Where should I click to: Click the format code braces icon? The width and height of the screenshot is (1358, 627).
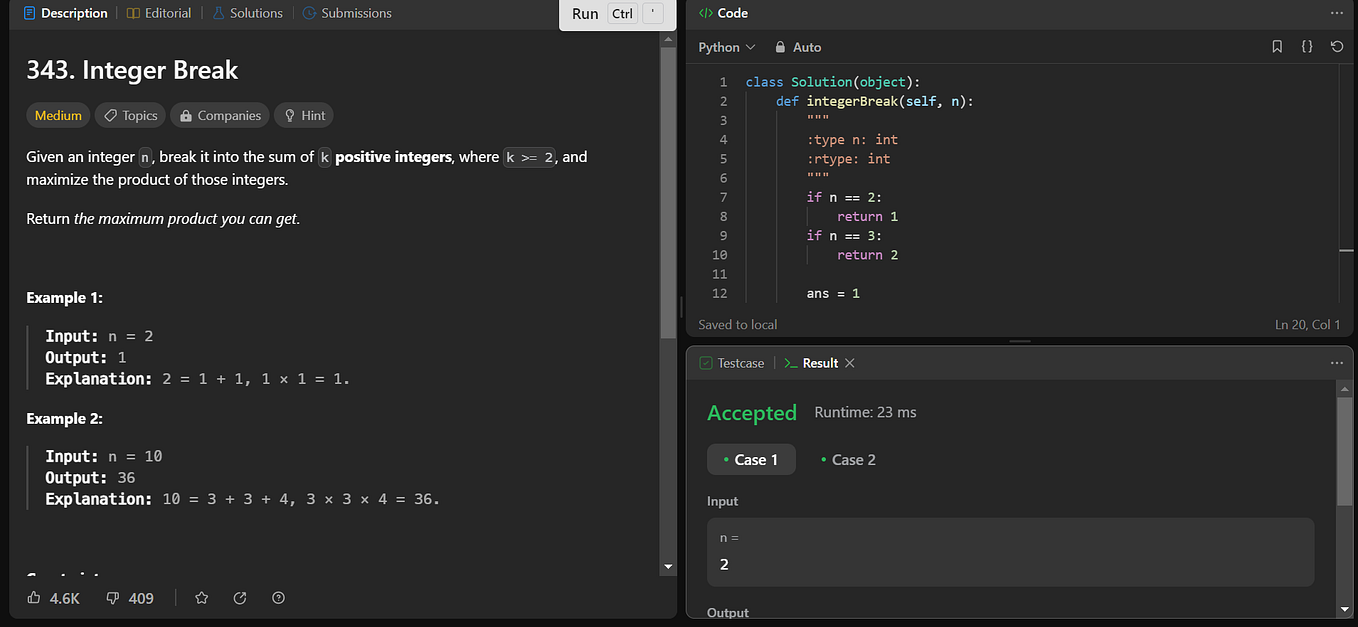click(1306, 46)
